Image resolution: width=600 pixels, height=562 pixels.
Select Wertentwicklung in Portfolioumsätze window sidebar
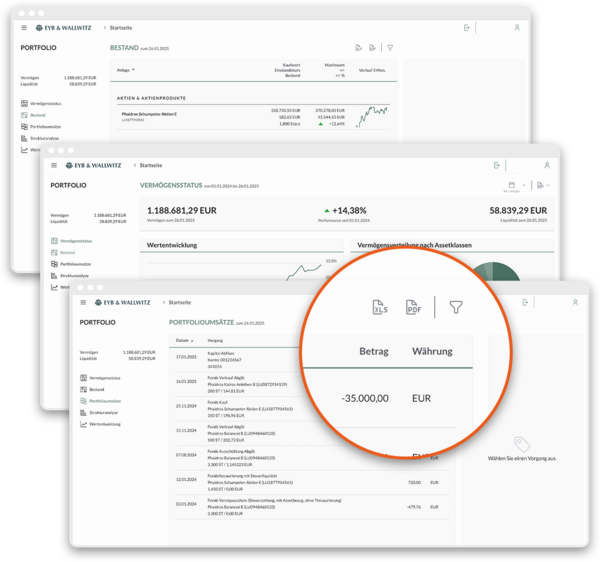tap(107, 423)
